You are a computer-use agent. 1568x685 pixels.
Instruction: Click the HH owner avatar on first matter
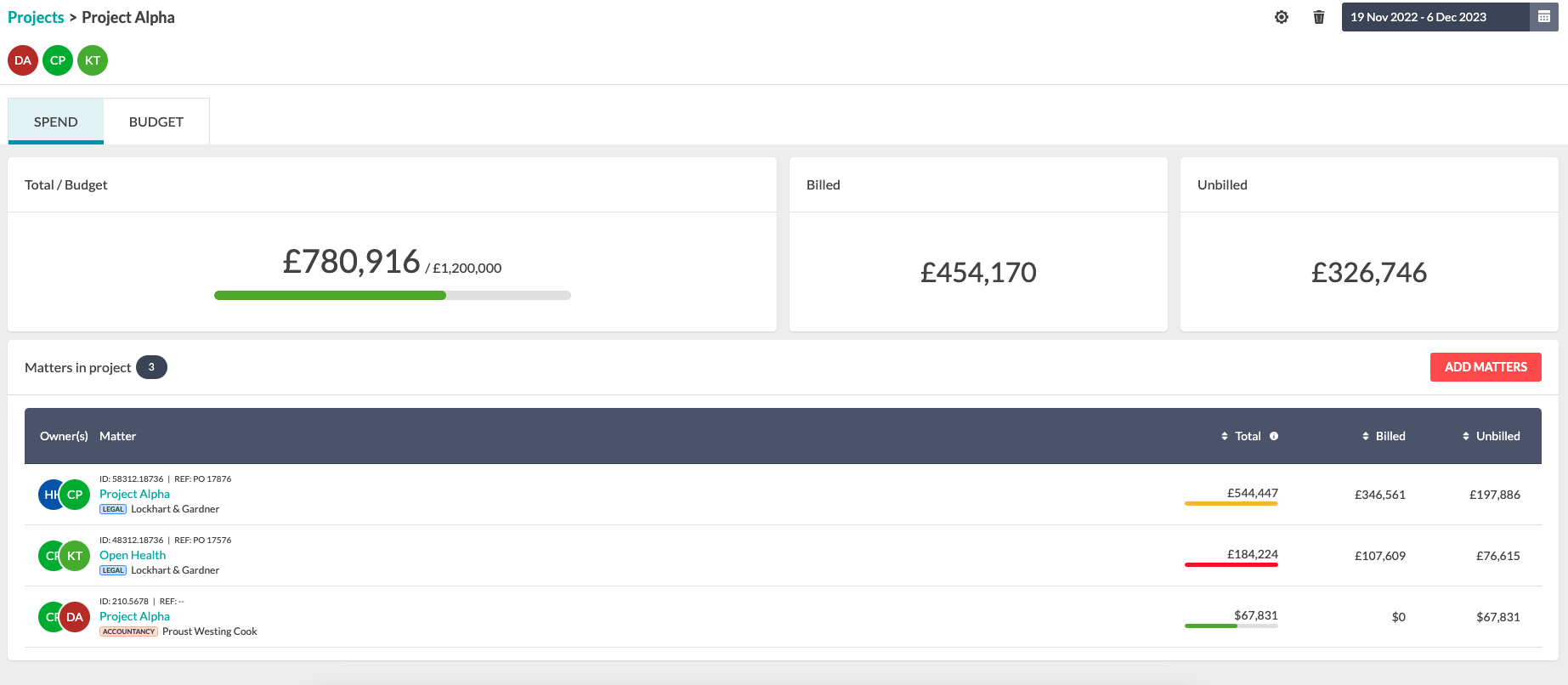click(48, 495)
